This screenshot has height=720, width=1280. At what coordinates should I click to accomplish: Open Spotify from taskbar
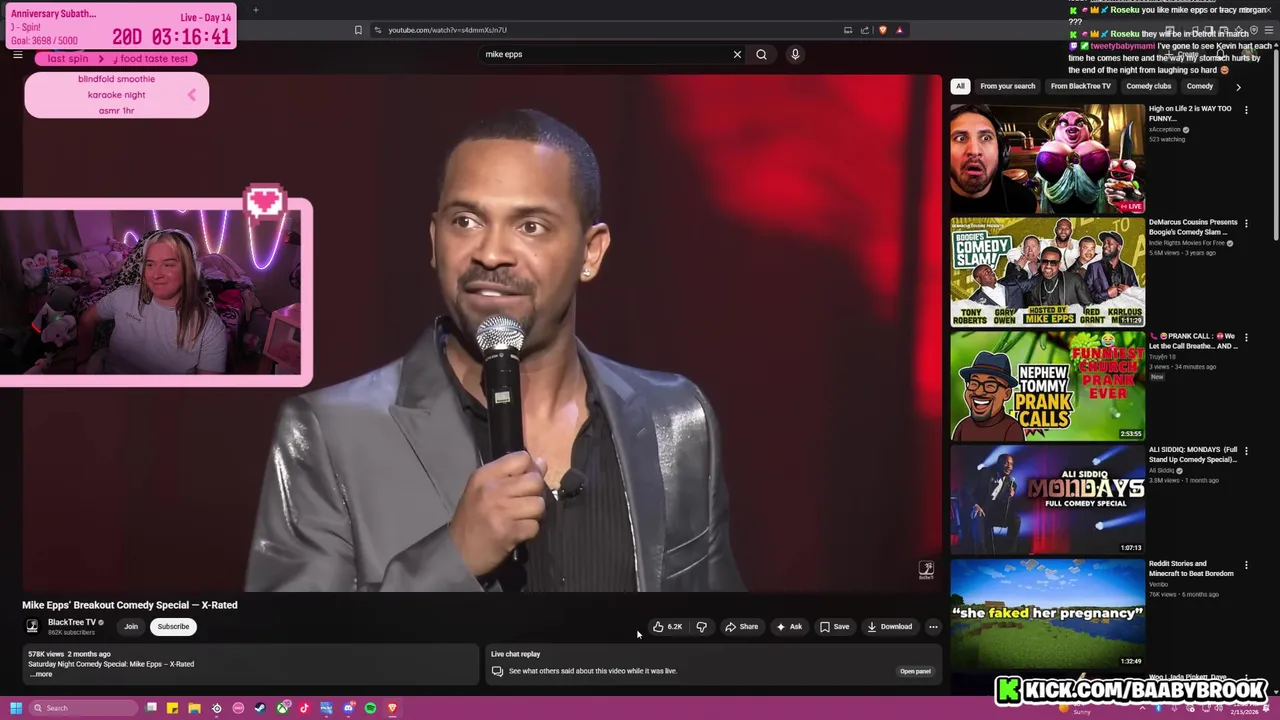click(370, 708)
